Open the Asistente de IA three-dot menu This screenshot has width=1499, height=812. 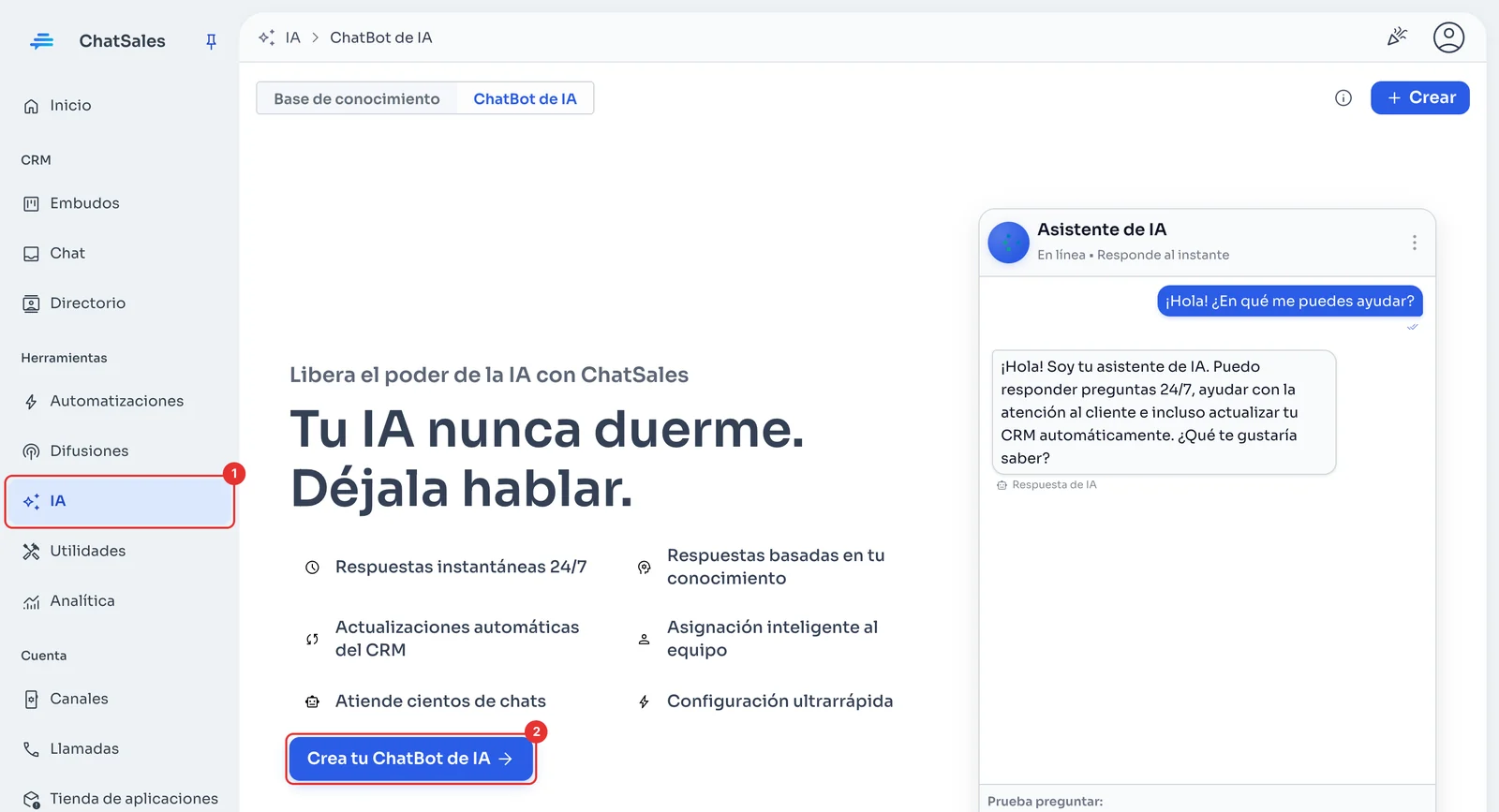1415,243
